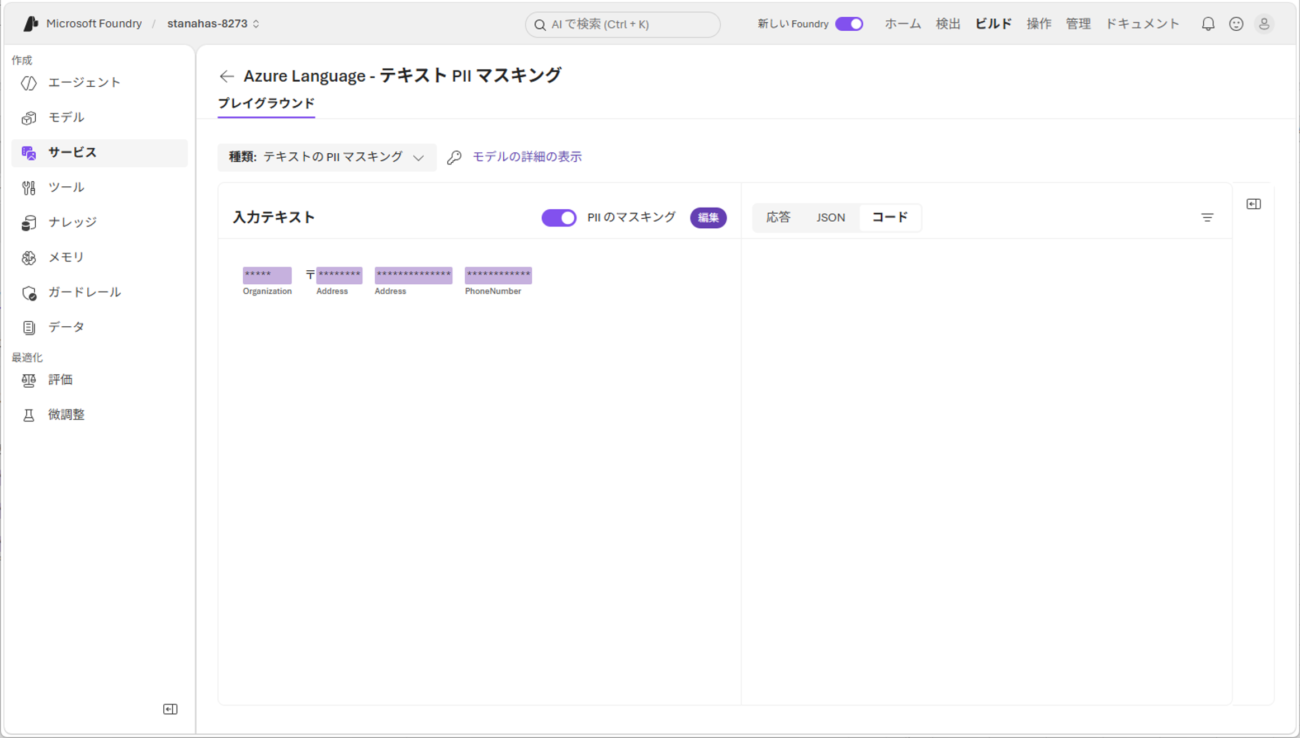The width and height of the screenshot is (1300, 738).
Task: Open 微調整 label in the sidebar
Action: 66,415
